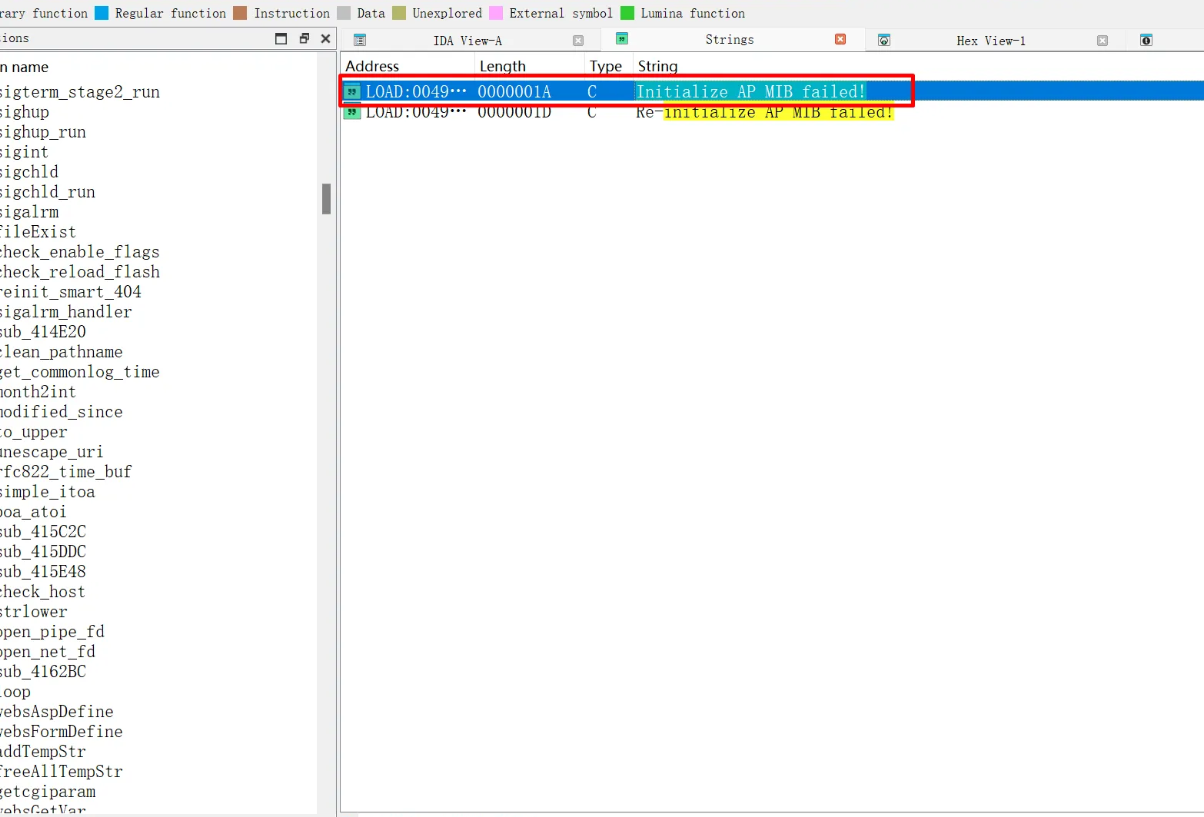Select the sigint function

[24, 152]
